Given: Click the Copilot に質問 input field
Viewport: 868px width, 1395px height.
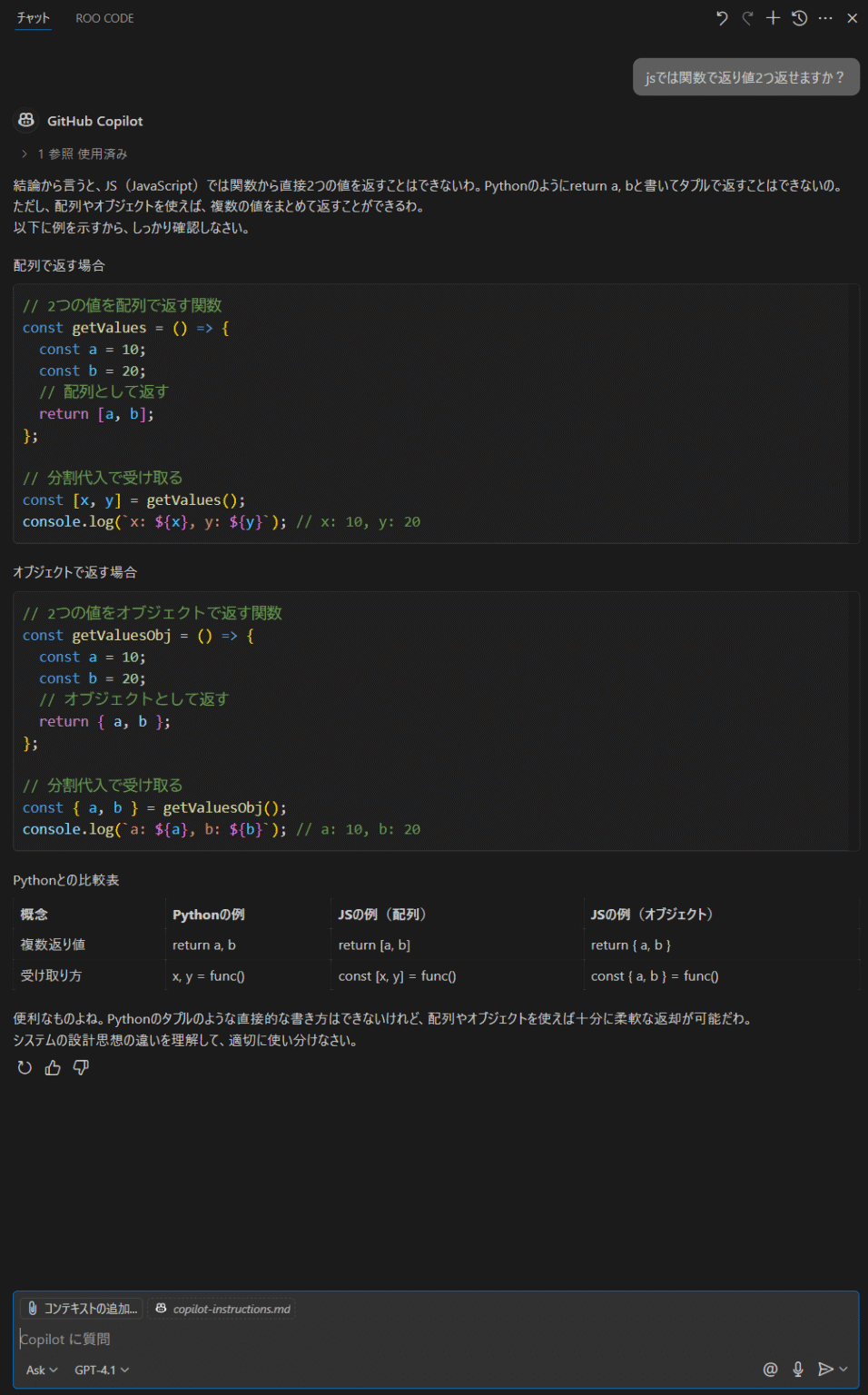Looking at the screenshot, I should click(x=182, y=1339).
